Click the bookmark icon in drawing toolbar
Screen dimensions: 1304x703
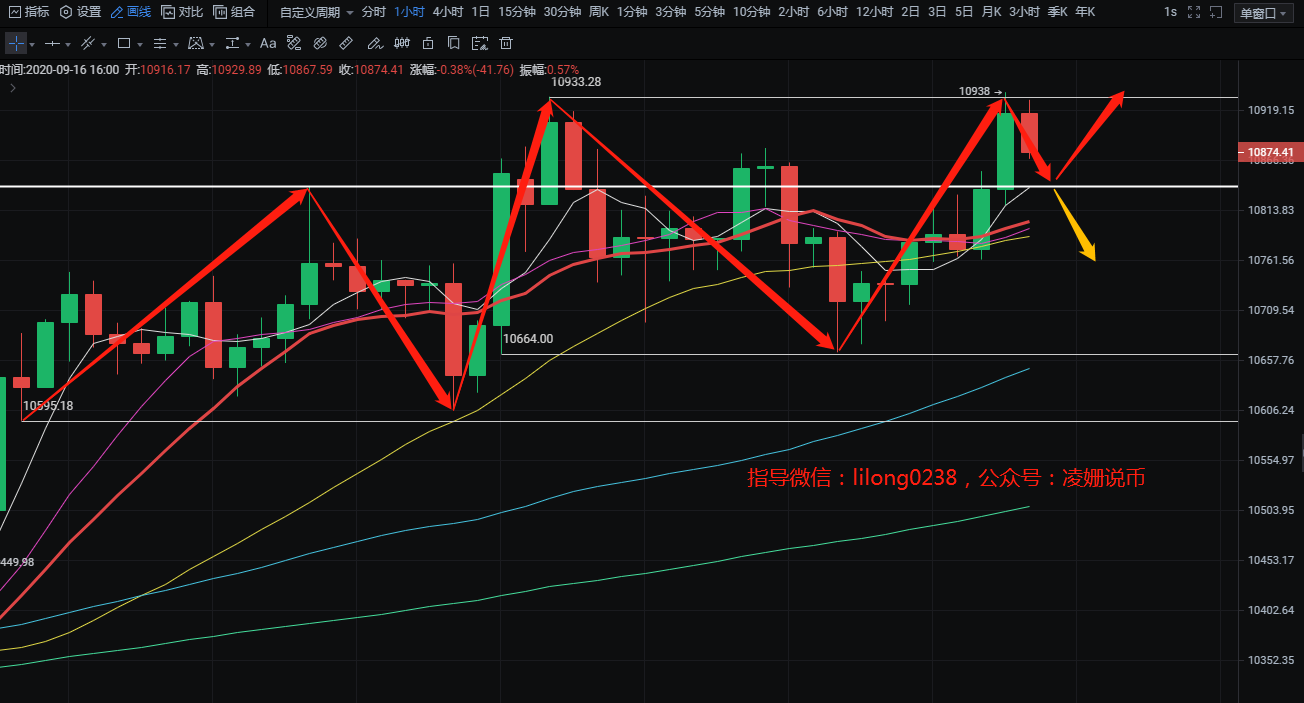pyautogui.click(x=454, y=44)
